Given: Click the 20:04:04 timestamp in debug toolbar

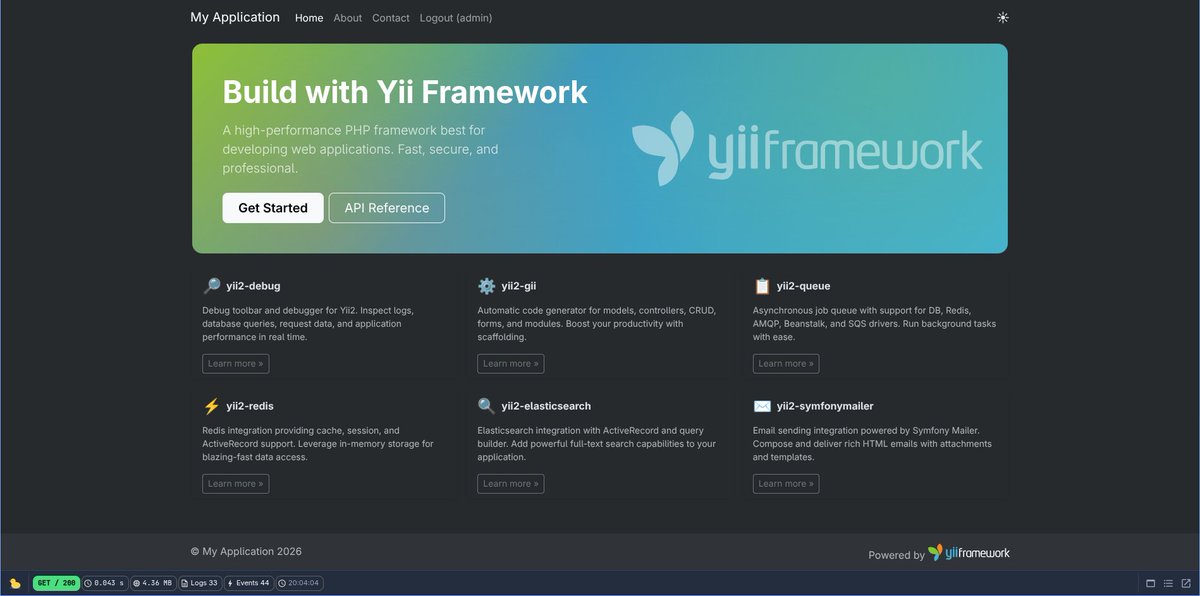Looking at the screenshot, I should (x=299, y=583).
